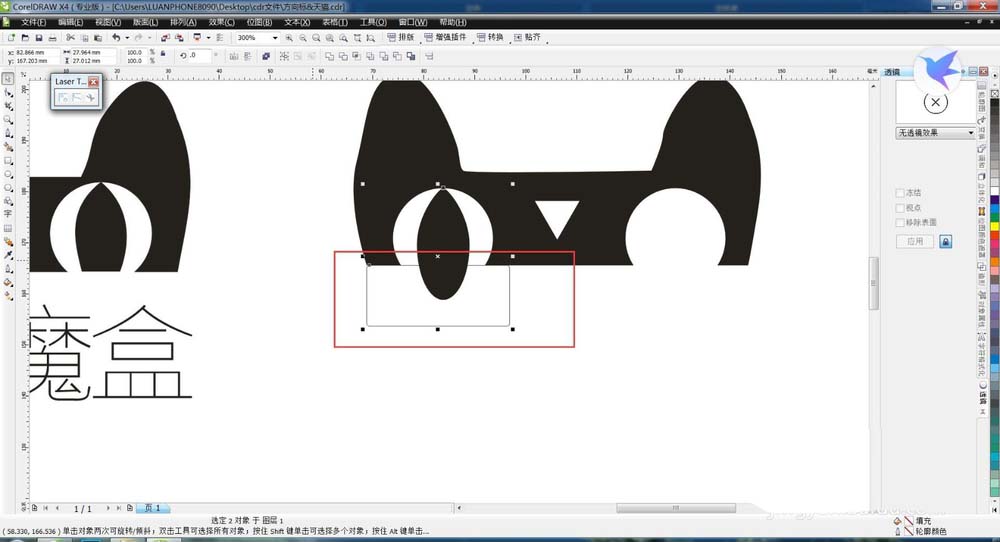This screenshot has width=1000, height=542.
Task: Open the 无透镜效果 lens type dropdown
Action: tap(936, 133)
